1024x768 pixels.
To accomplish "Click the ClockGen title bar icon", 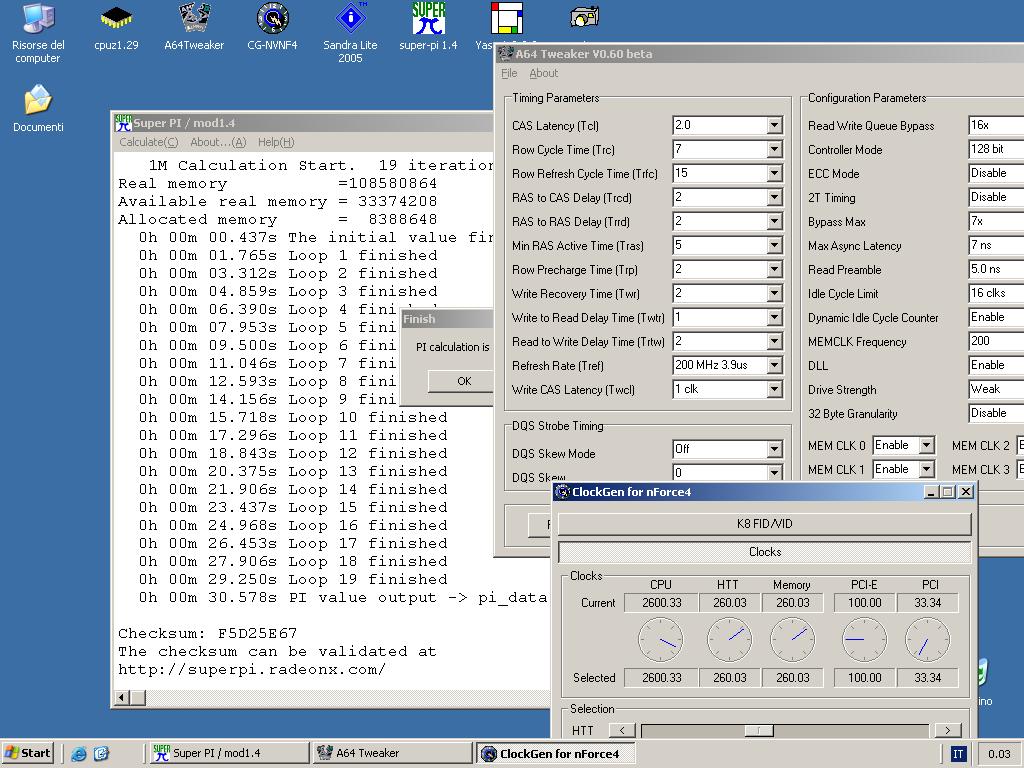I will (562, 492).
